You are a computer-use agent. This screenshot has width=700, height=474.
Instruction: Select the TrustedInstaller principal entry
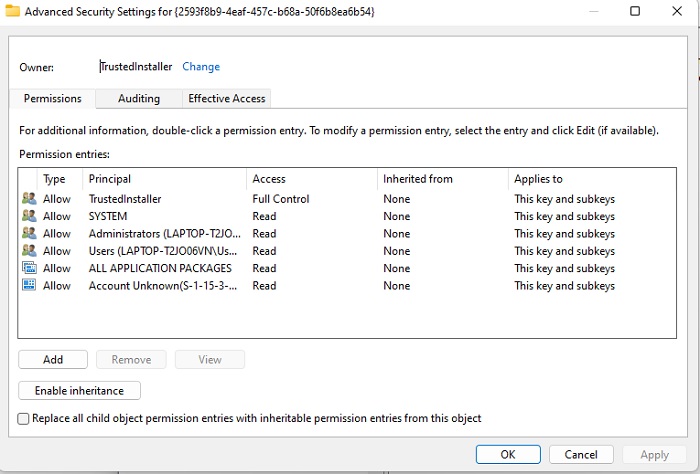[125, 199]
